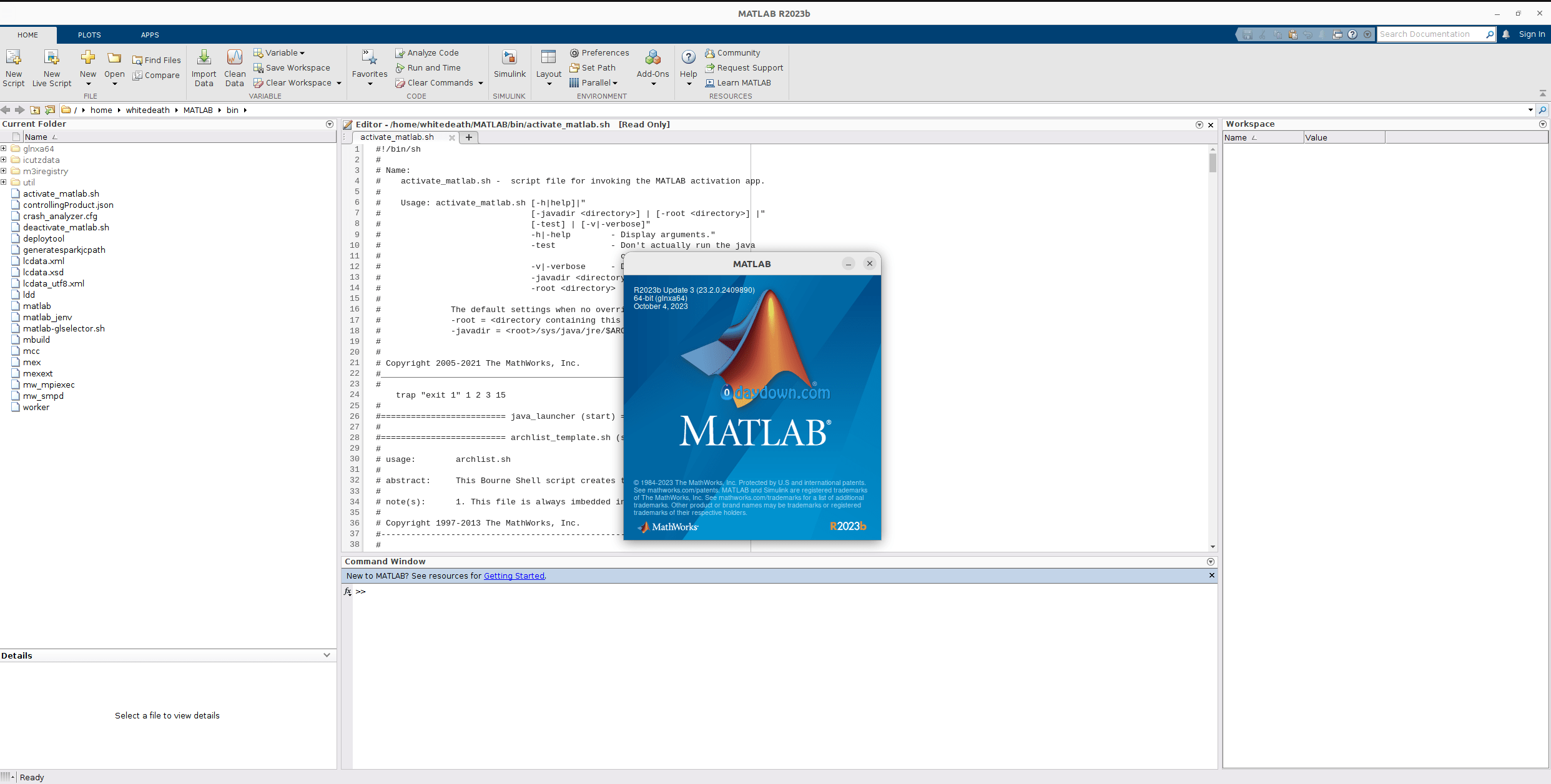This screenshot has width=1551, height=784.
Task: Select deactivate_matlab.sh in Current Folder
Action: point(66,227)
